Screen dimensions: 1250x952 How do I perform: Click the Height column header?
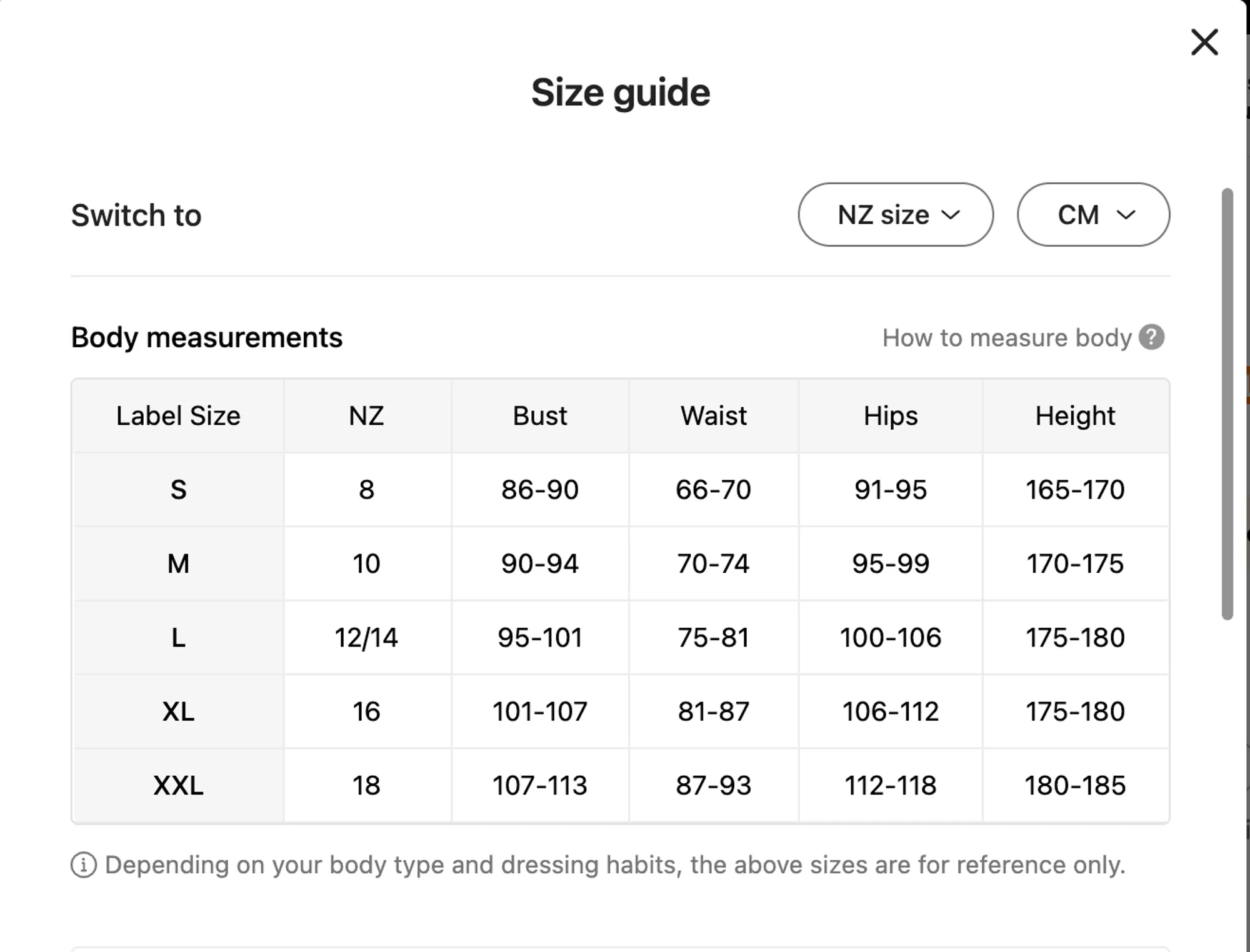pos(1074,416)
